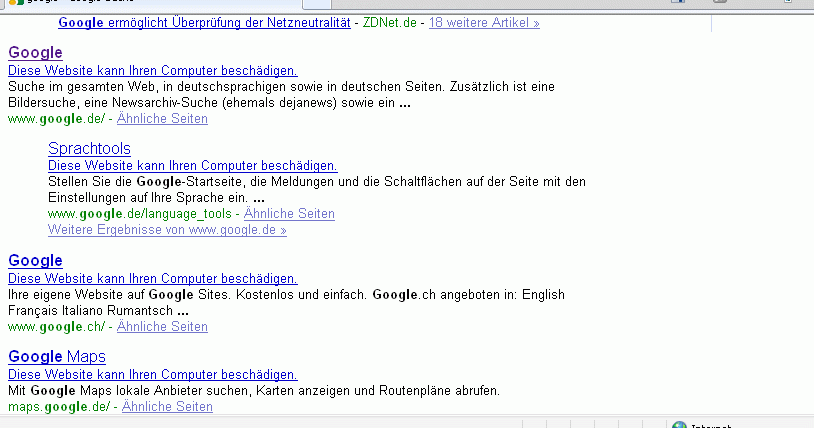This screenshot has height=428, width=814.
Task: Open 'Ähnliche Seiten' beside www.google.de/language_tools
Action: (289, 213)
